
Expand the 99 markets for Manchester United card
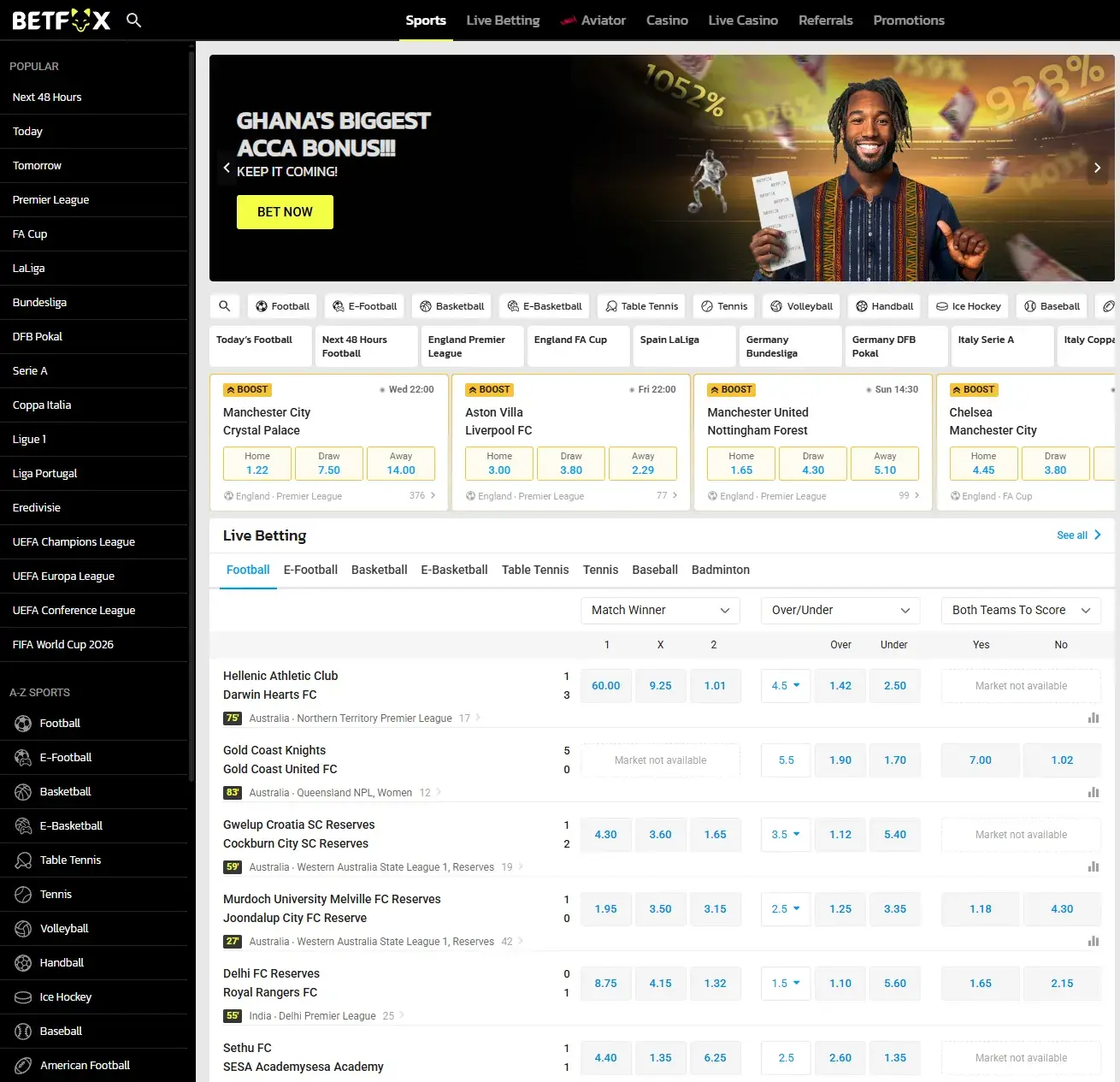click(909, 496)
